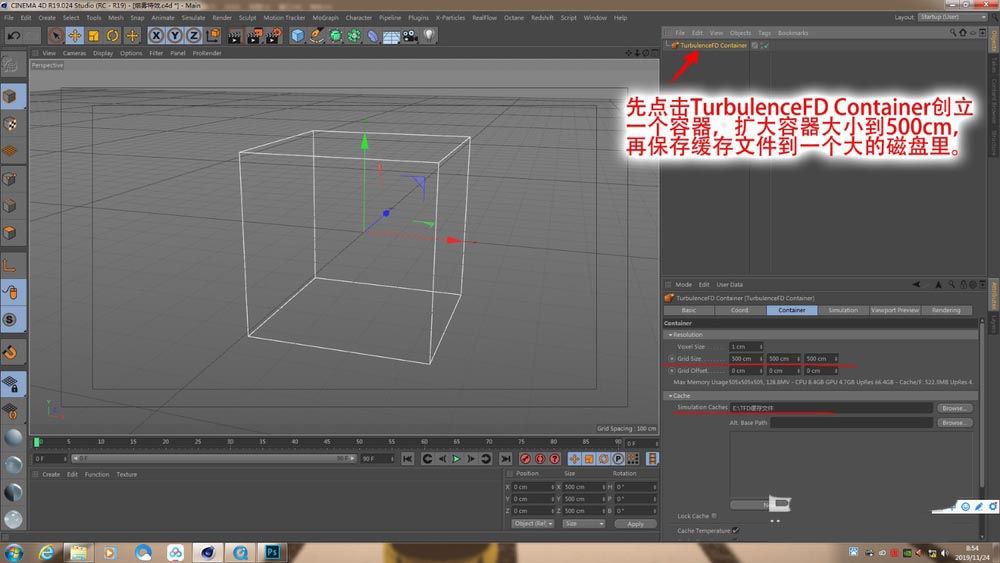The width and height of the screenshot is (1000, 563).
Task: Click Render View clapperboard icon
Action: pyautogui.click(x=235, y=36)
